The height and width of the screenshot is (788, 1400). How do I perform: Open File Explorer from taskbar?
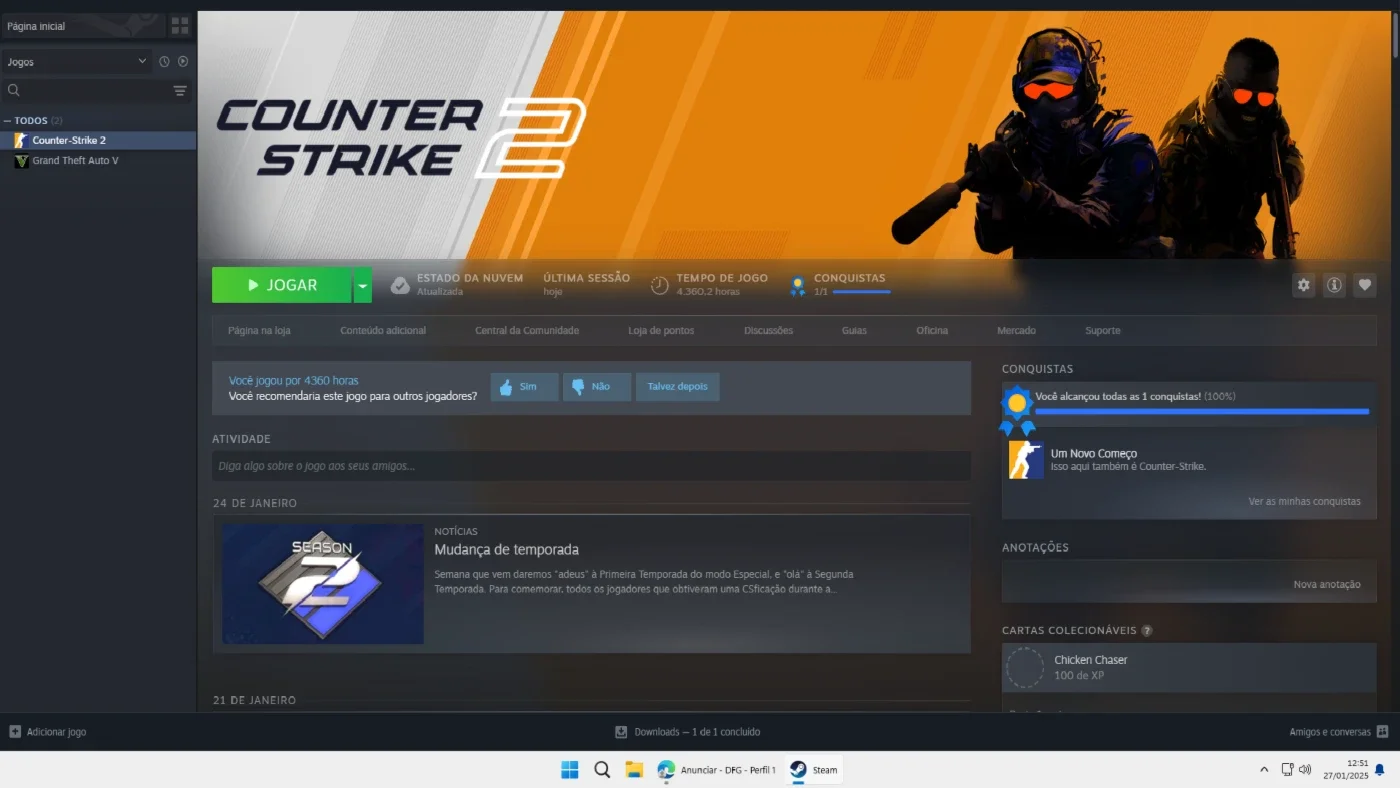634,770
